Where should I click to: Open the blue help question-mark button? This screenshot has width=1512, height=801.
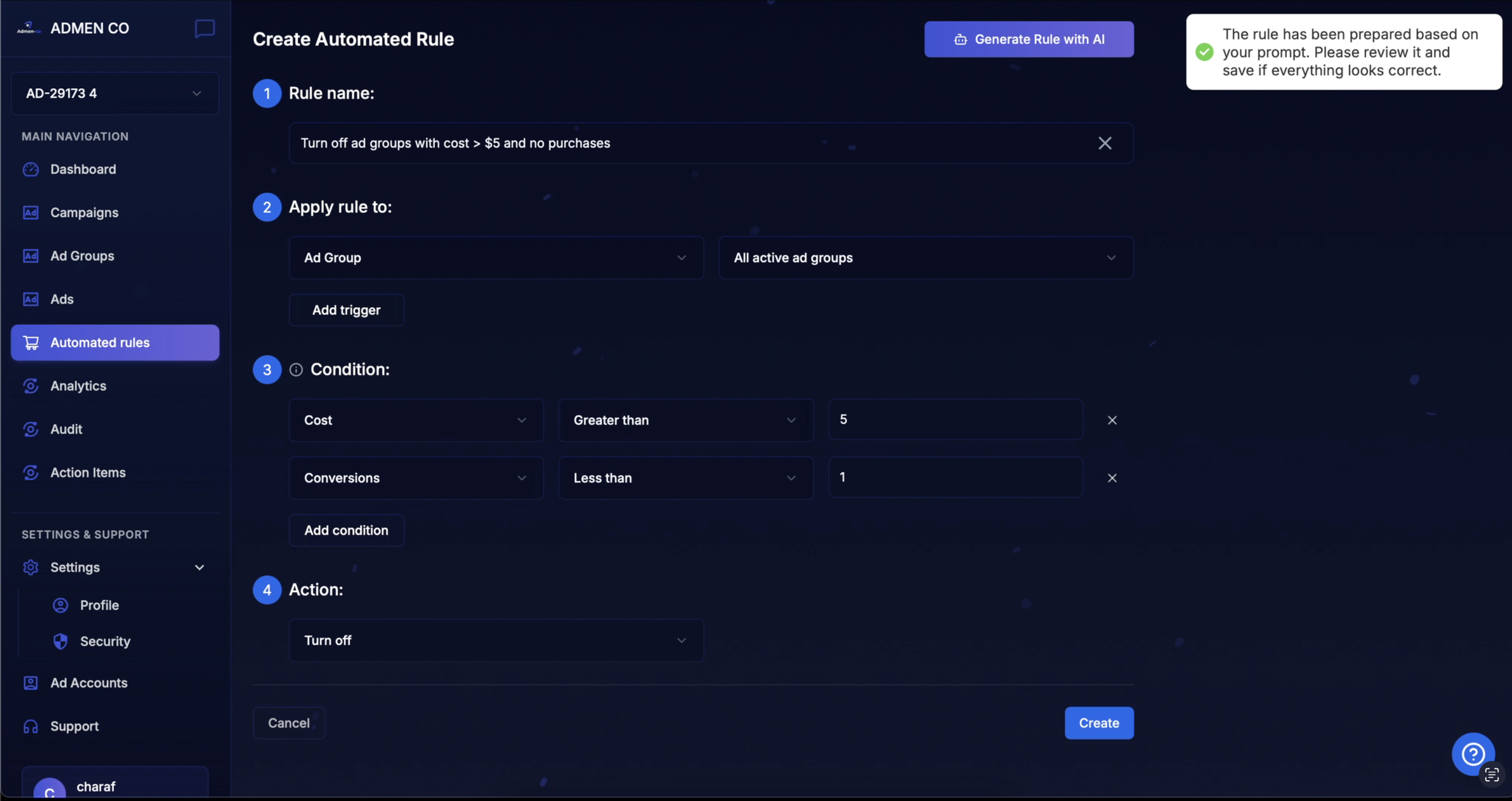[1473, 754]
